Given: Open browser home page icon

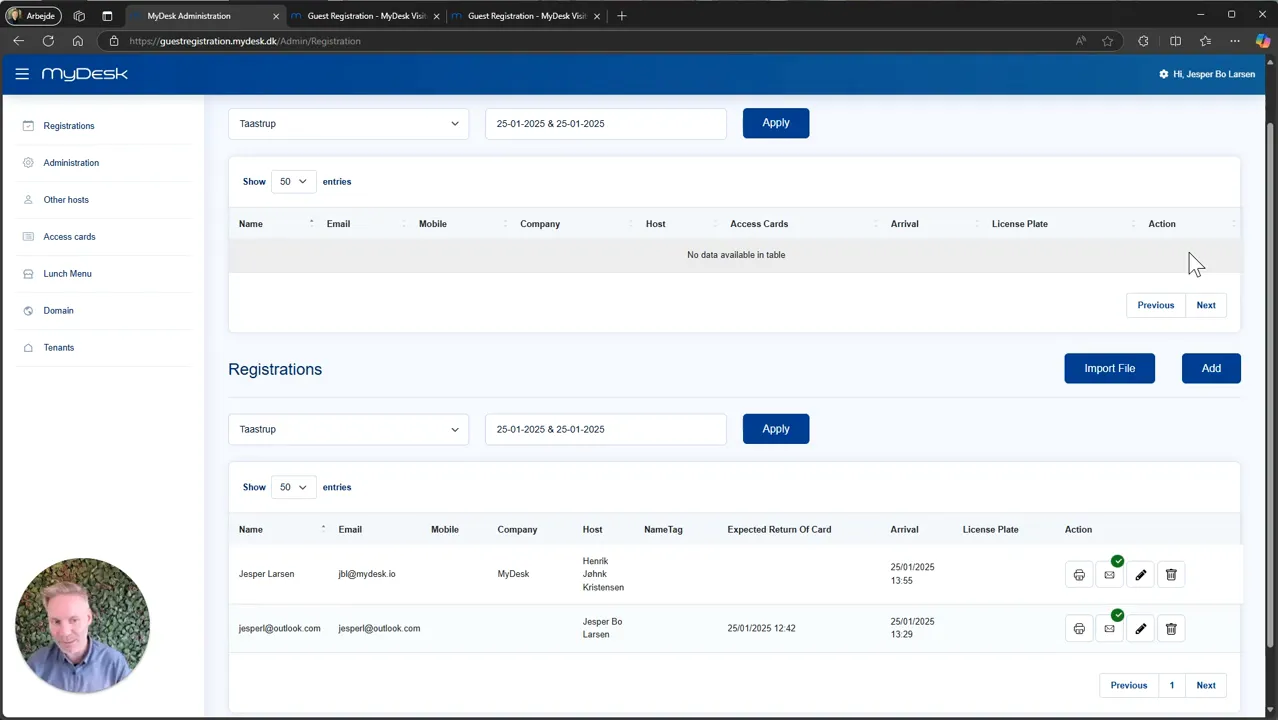Looking at the screenshot, I should 77,41.
